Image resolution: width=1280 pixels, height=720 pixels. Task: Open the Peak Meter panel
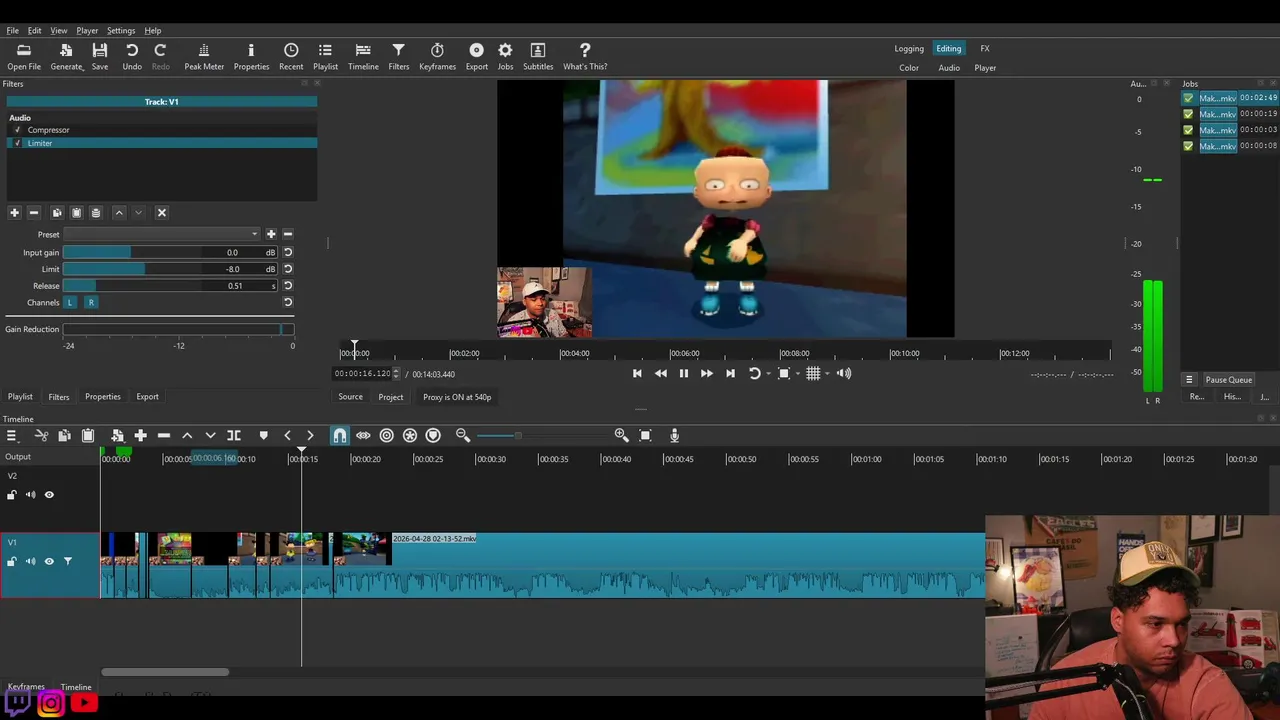coord(204,57)
